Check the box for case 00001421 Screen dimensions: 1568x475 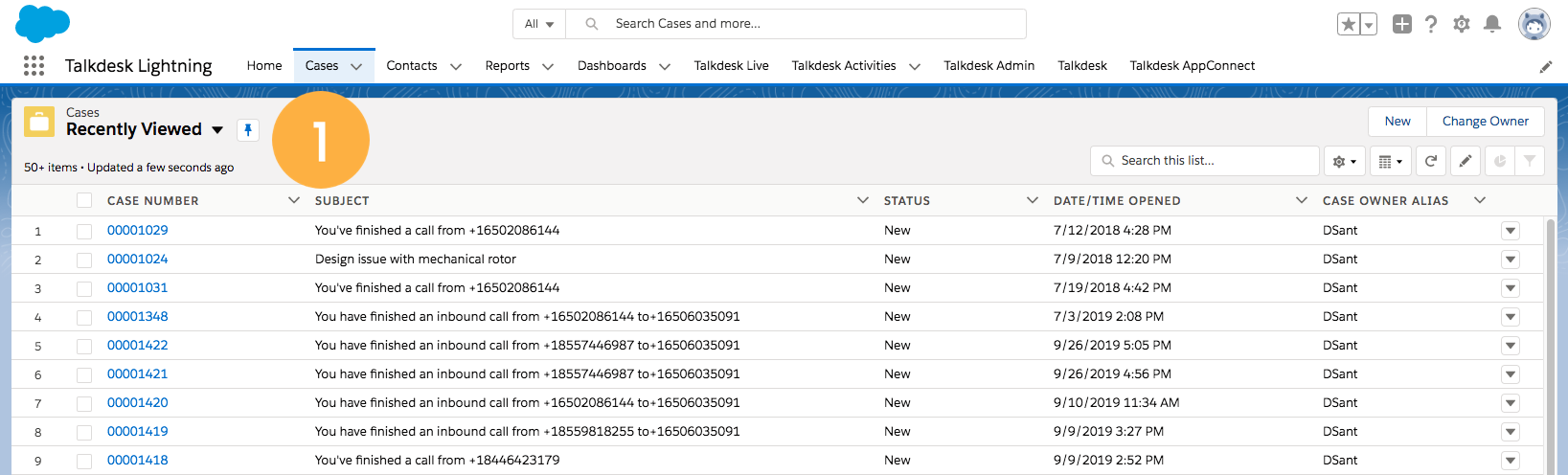tap(84, 374)
